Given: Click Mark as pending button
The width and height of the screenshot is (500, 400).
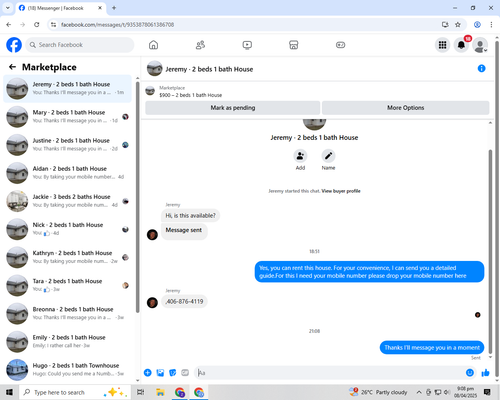Looking at the screenshot, I should click(x=233, y=108).
